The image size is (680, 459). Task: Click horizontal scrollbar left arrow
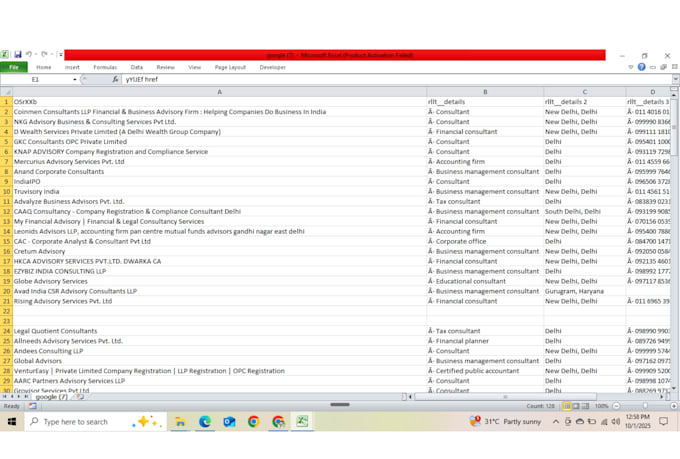click(410, 397)
